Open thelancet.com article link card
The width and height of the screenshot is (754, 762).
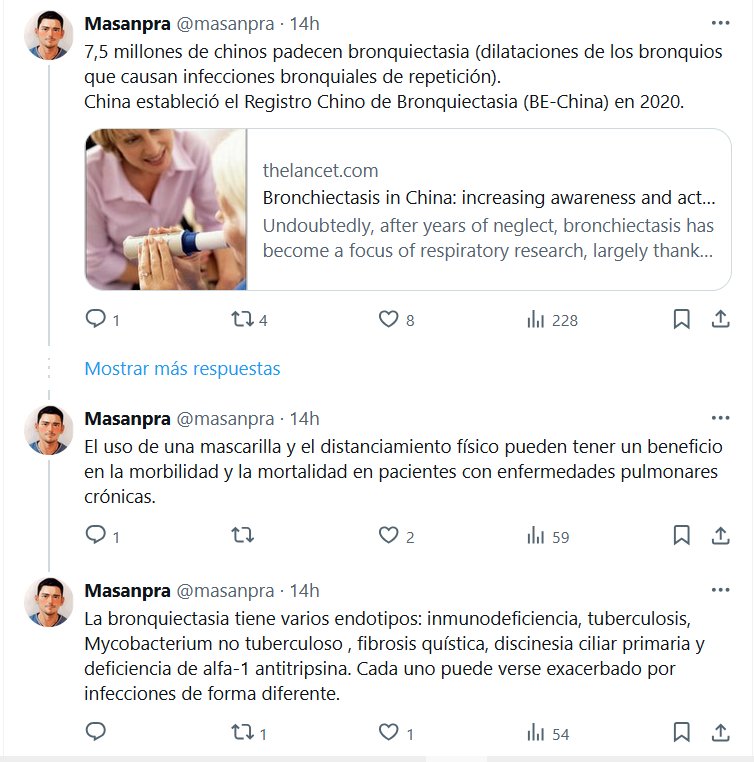408,209
